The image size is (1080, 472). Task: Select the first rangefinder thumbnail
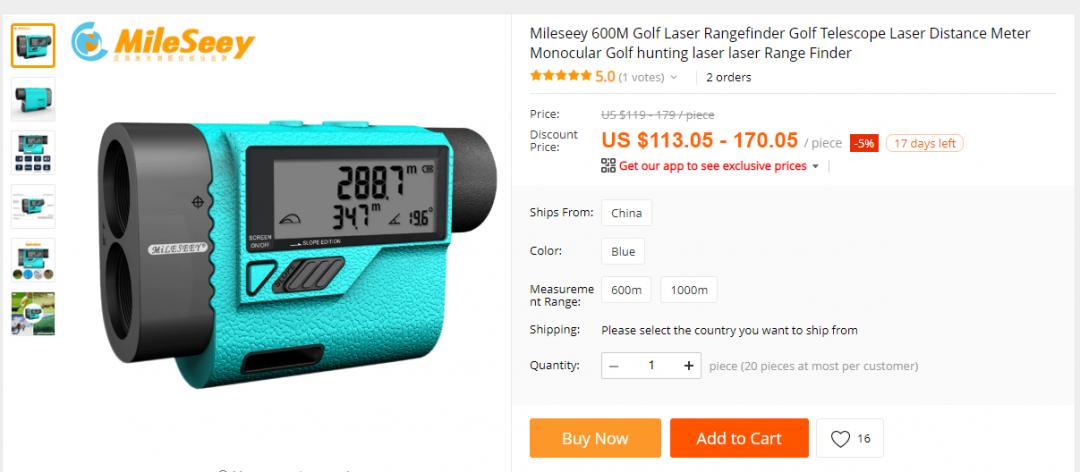(33, 45)
